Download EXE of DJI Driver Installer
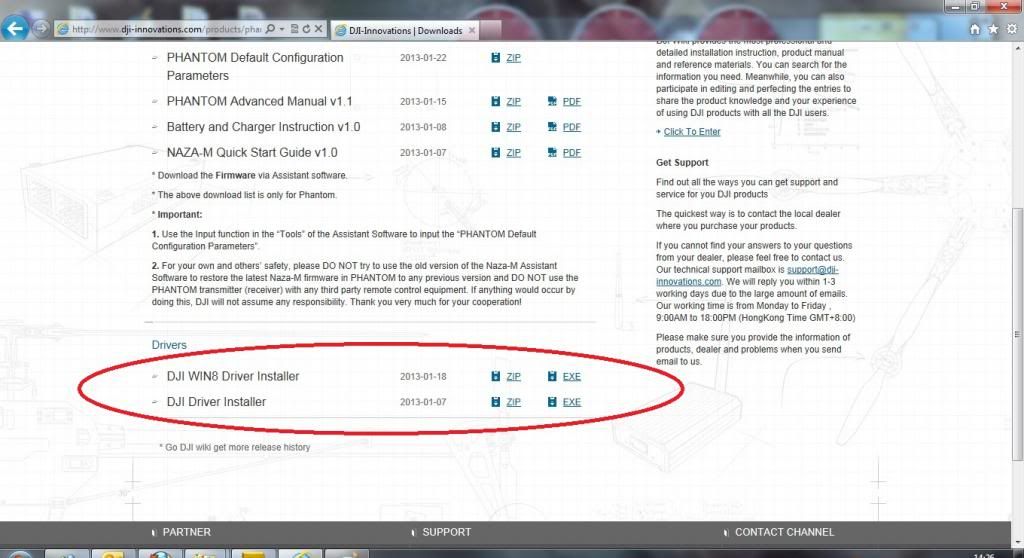This screenshot has height=558, width=1024. pyautogui.click(x=571, y=402)
